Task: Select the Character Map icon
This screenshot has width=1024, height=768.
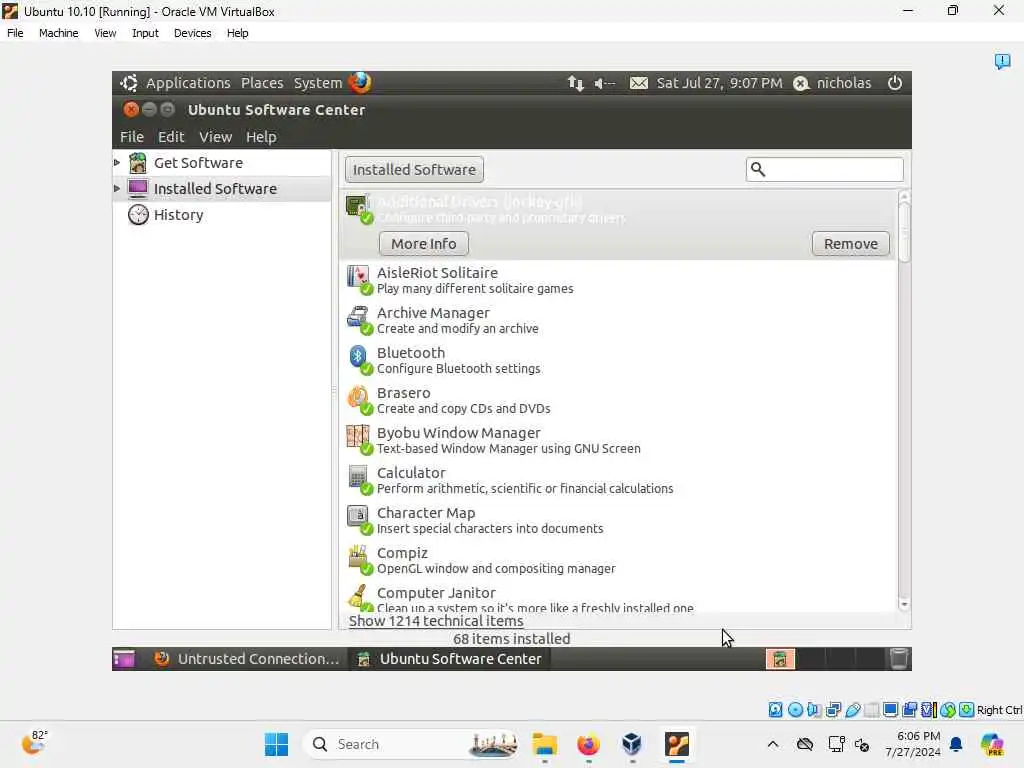Action: coord(358,519)
